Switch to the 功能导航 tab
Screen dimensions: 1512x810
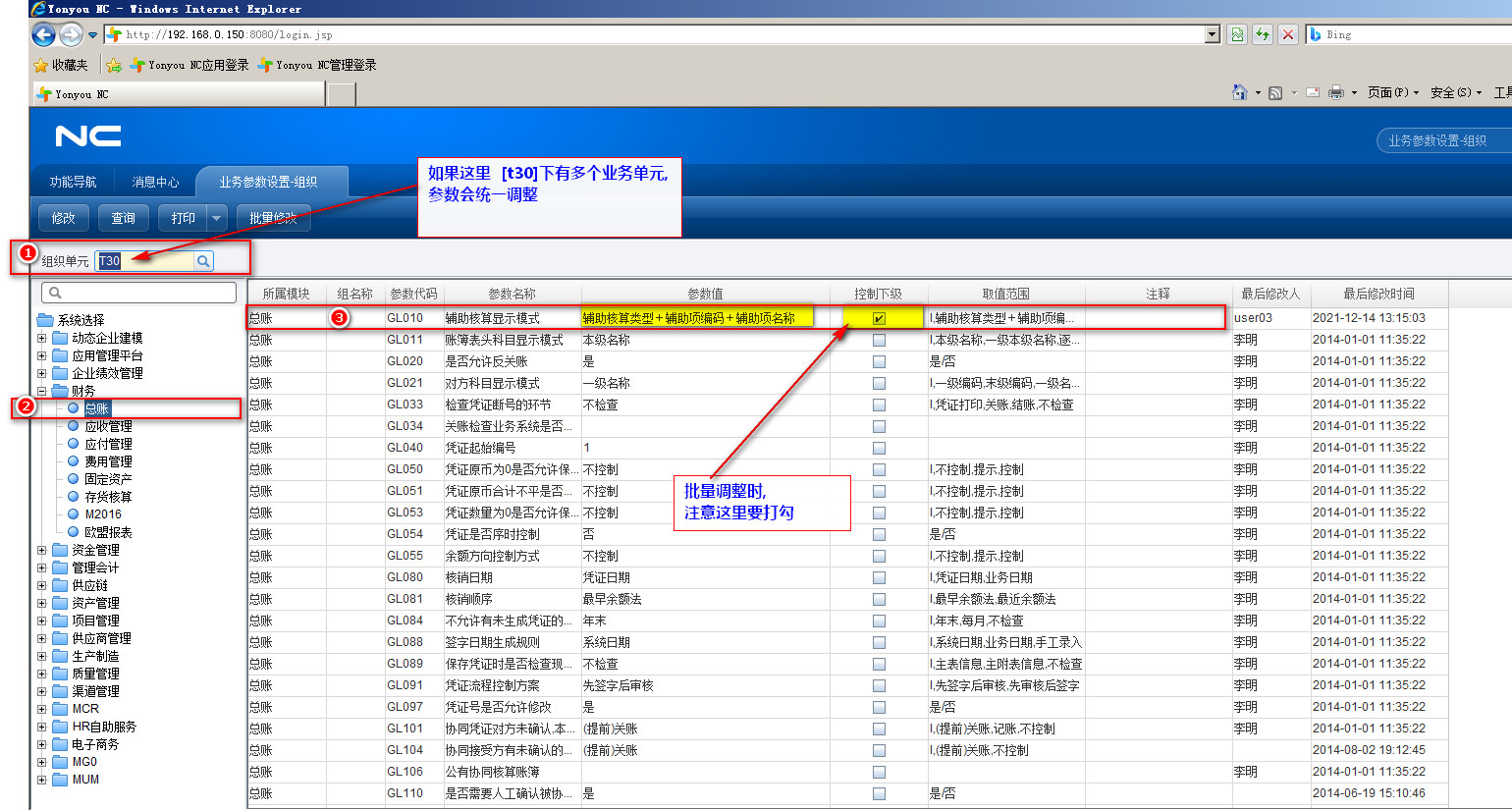[x=74, y=182]
